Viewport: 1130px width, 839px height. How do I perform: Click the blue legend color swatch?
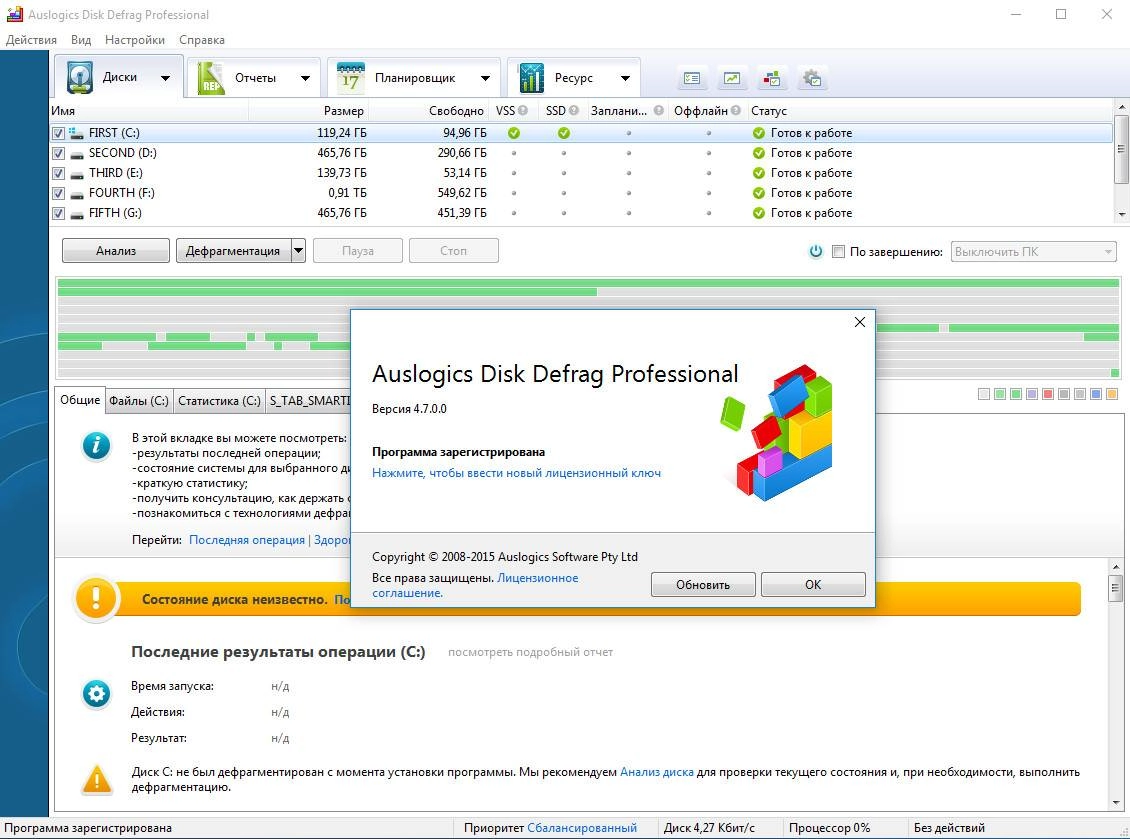click(1096, 394)
